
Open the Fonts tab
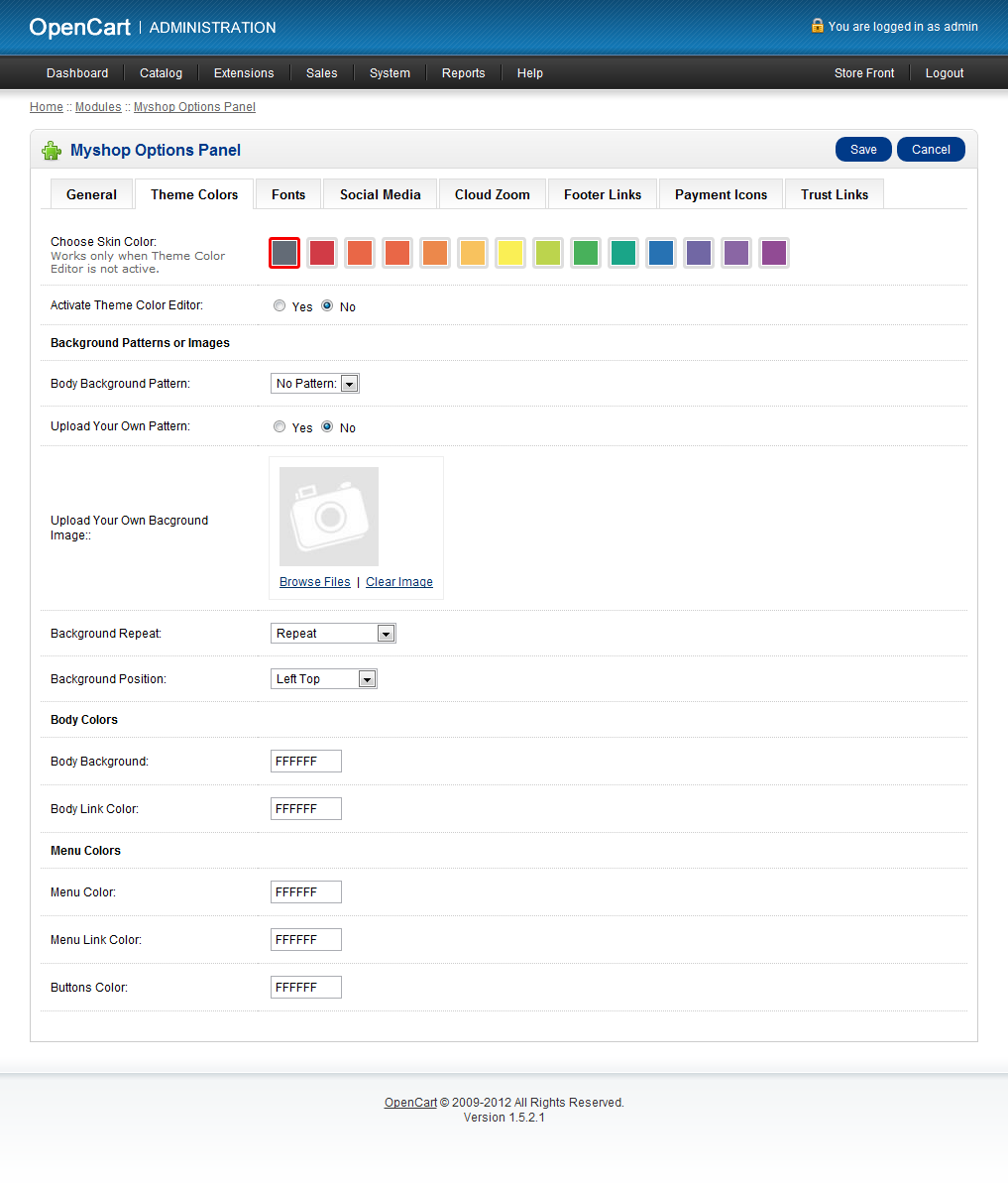tap(288, 194)
